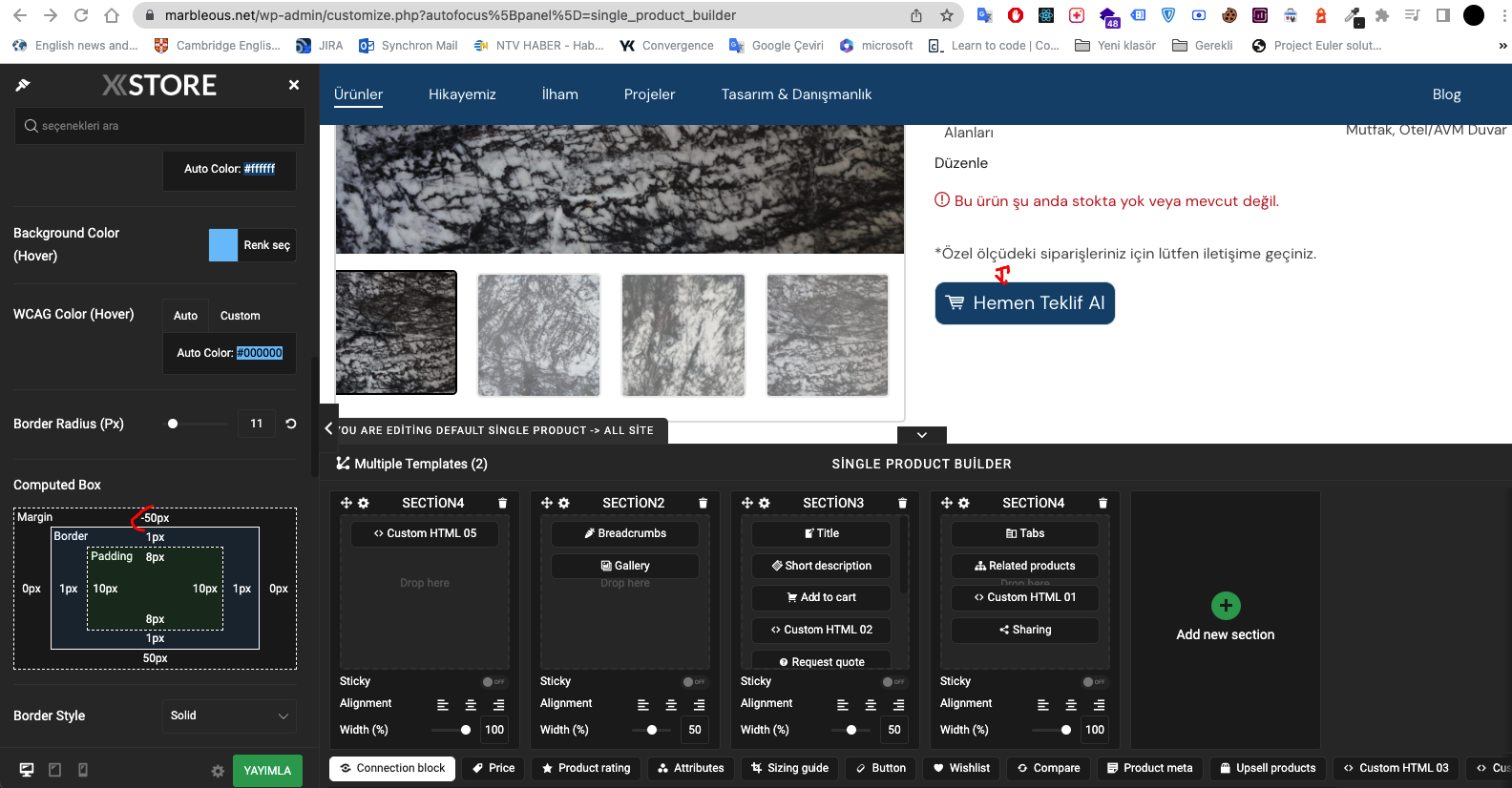This screenshot has height=788, width=1512.
Task: Open Projeler menu item
Action: tap(649, 94)
